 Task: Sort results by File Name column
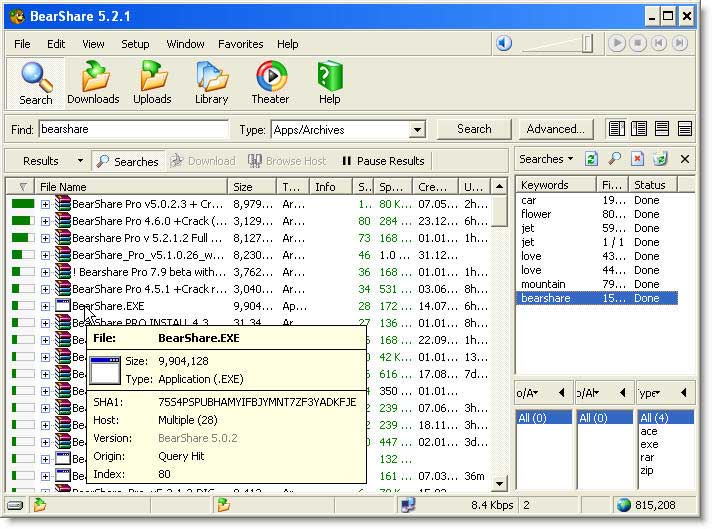(131, 187)
